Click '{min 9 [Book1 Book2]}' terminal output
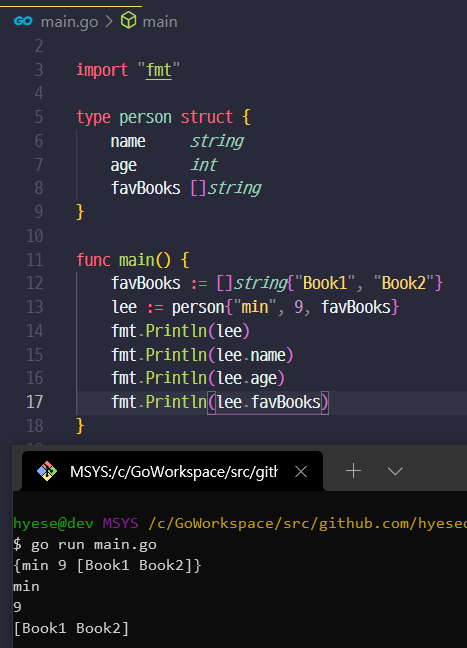The width and height of the screenshot is (467, 648). 107,565
